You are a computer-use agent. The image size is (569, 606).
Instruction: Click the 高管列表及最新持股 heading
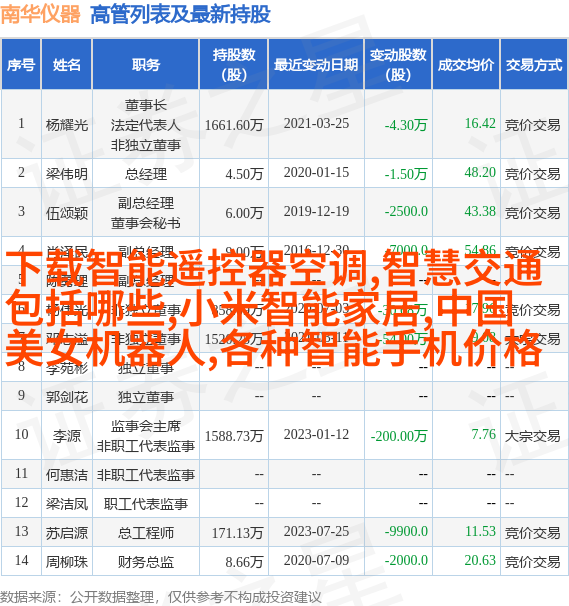pos(180,15)
